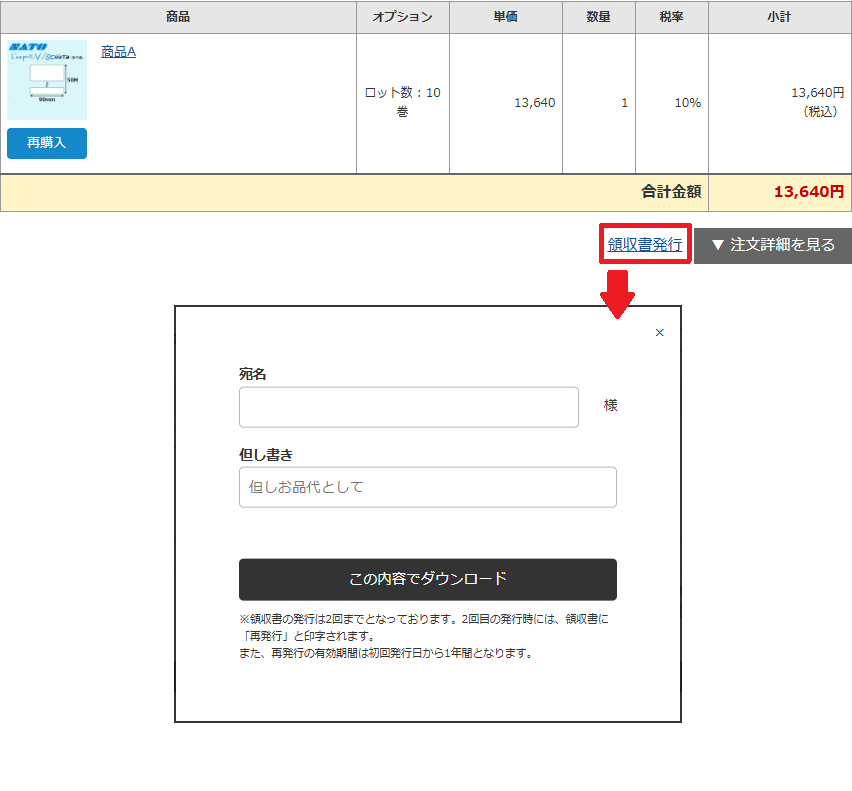Click the 小計 column header
Screen dimensions: 852x791
pyautogui.click(x=779, y=17)
